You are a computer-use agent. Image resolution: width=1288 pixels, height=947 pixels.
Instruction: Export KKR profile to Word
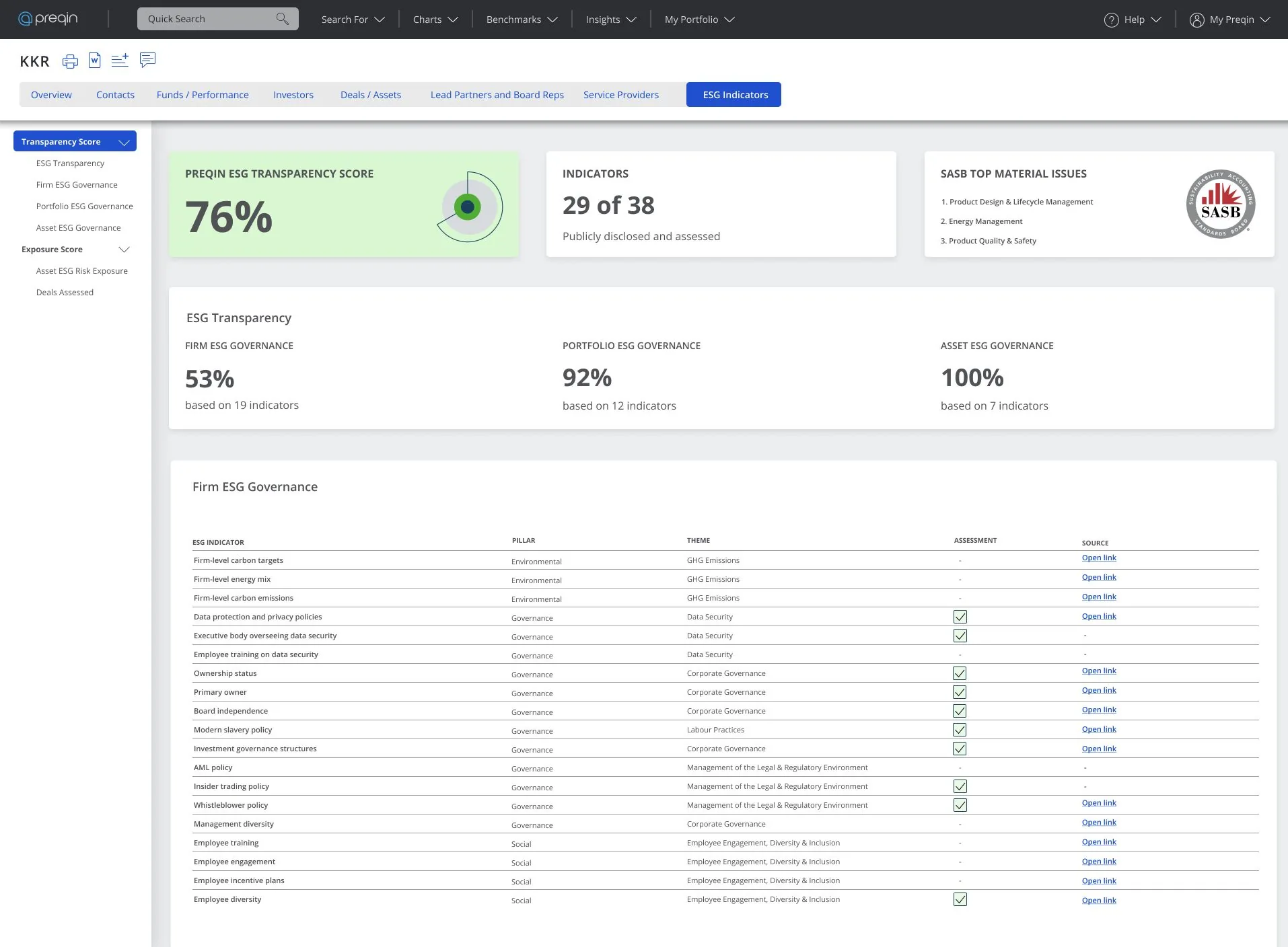coord(95,61)
